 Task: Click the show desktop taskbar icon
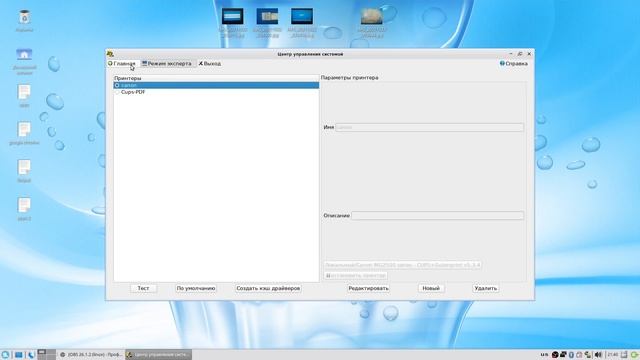point(18,355)
